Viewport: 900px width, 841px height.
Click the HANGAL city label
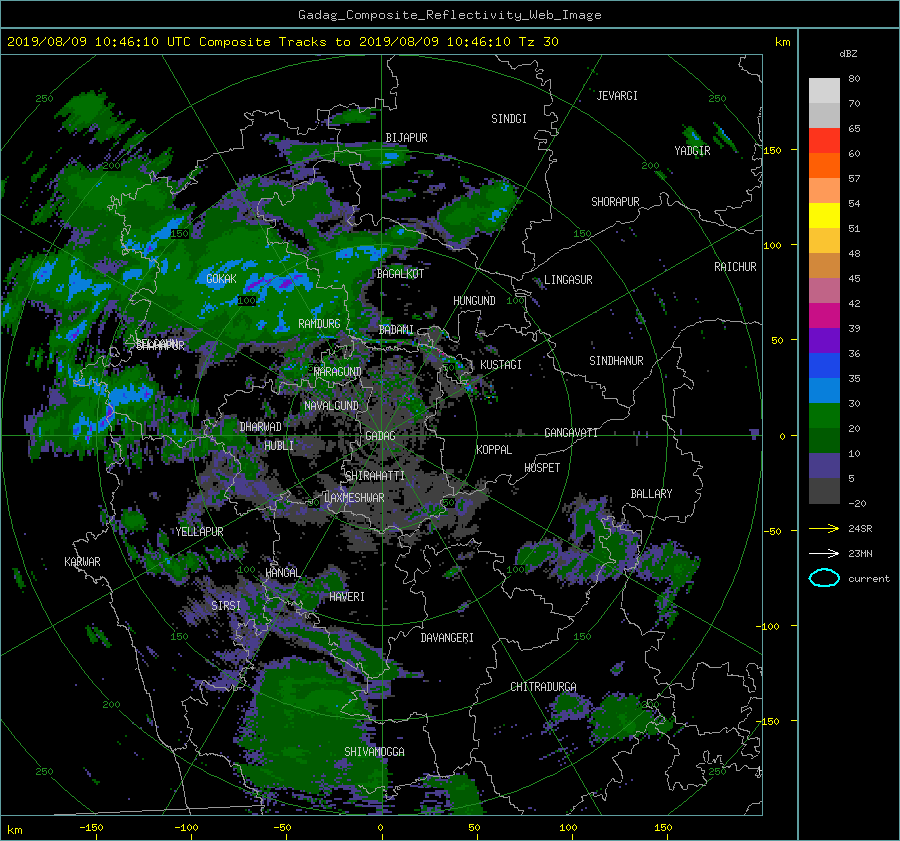pos(282,573)
